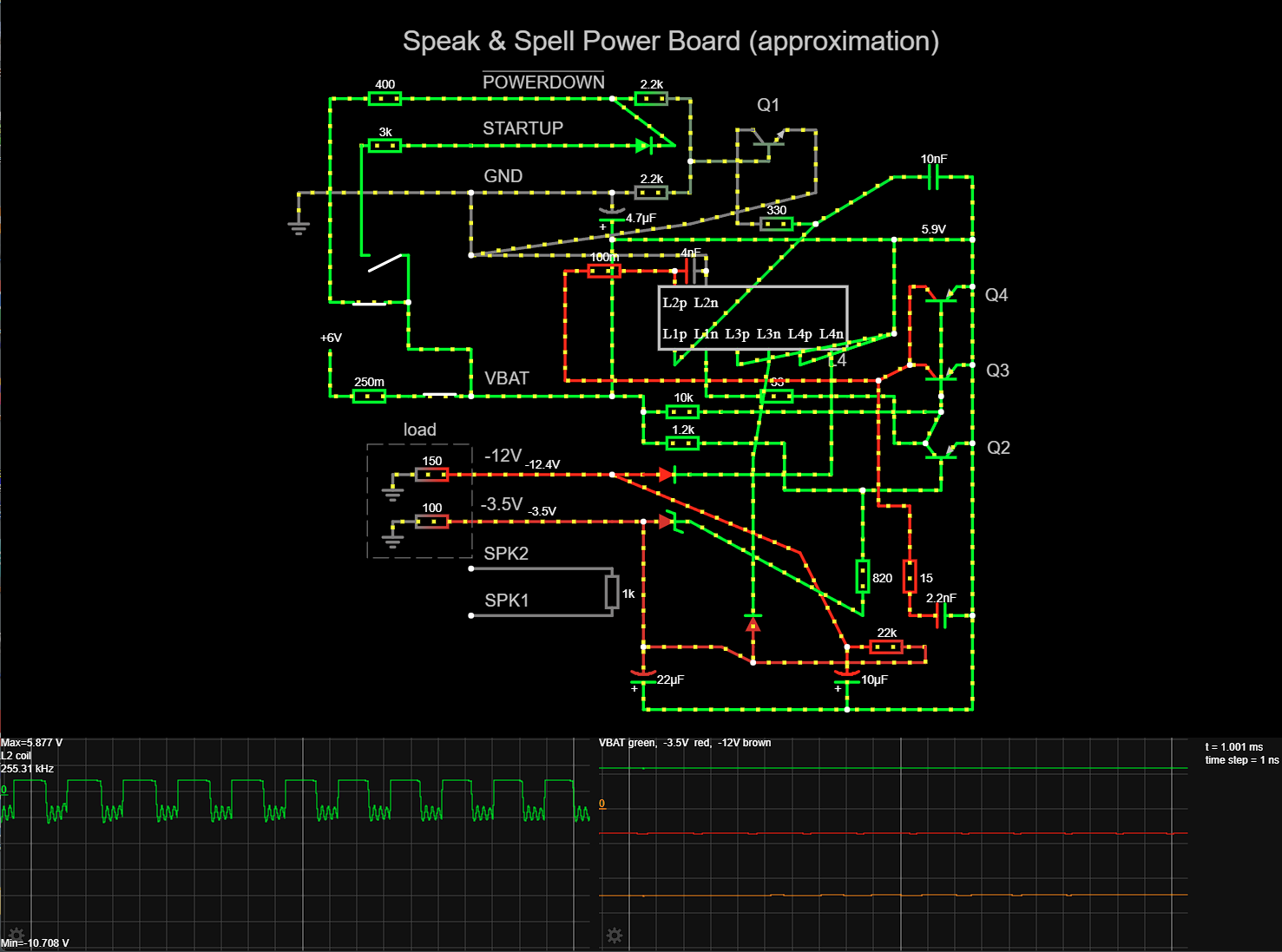Click the SPK2 label
The image size is (1282, 952).
[x=506, y=554]
